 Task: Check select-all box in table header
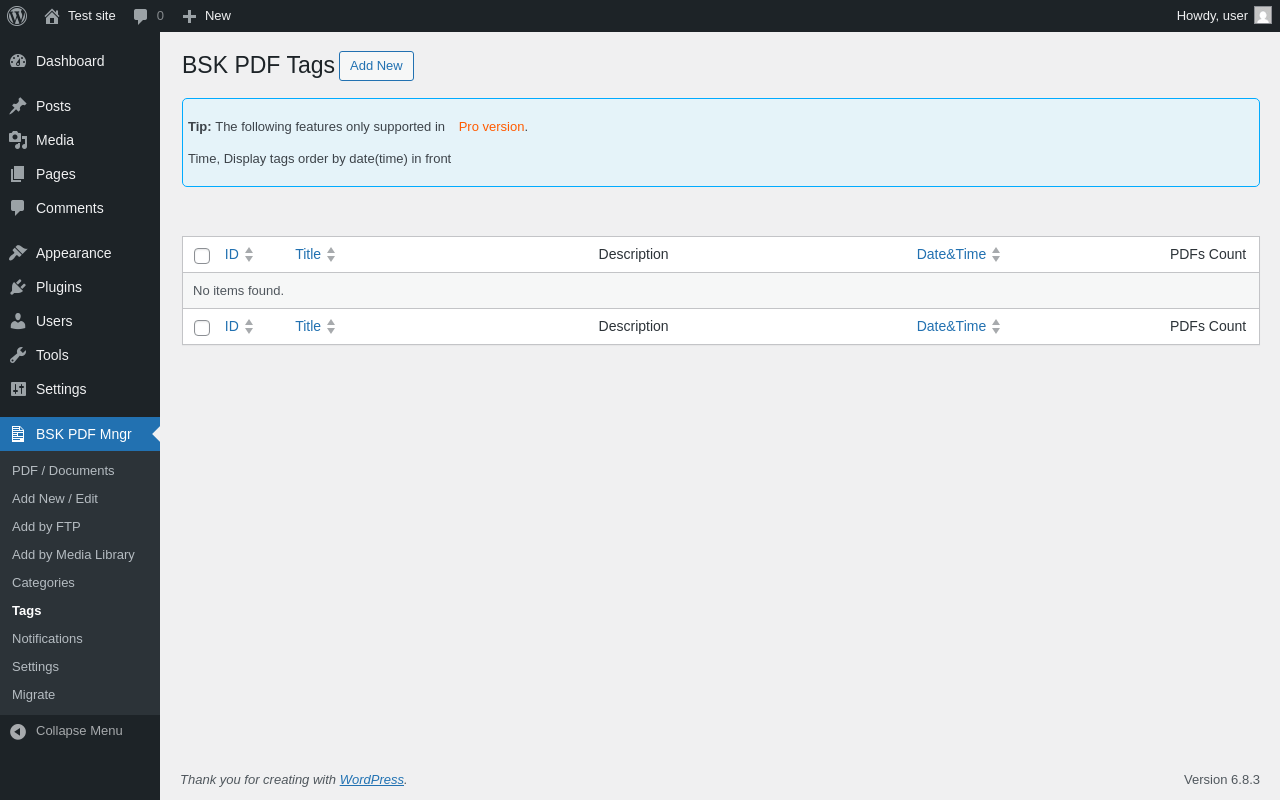[202, 256]
